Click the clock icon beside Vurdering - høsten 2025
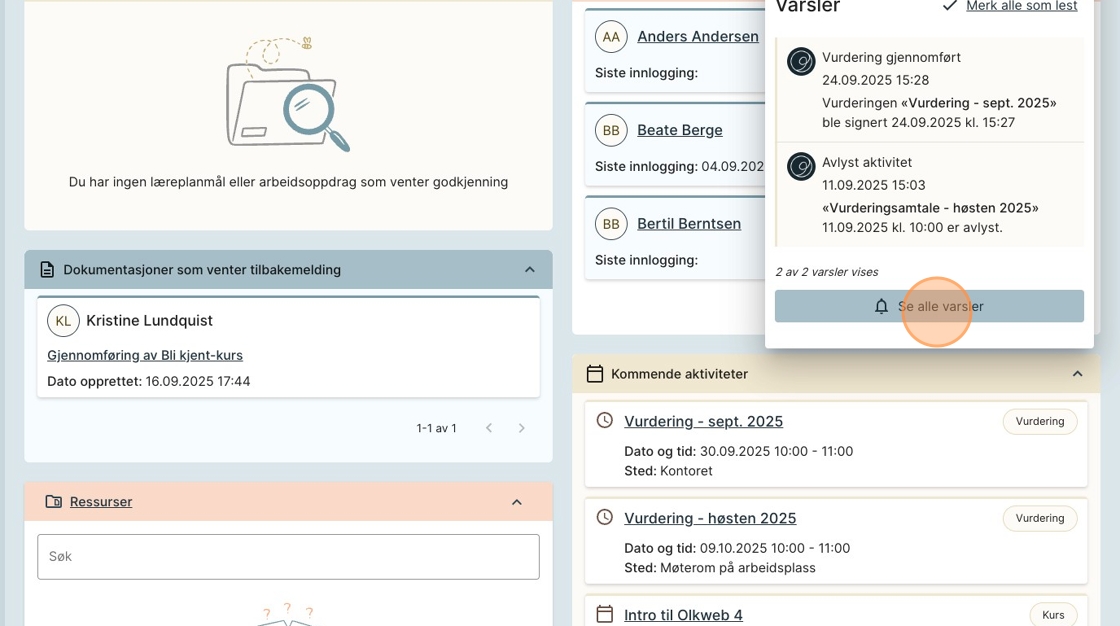 coord(605,517)
